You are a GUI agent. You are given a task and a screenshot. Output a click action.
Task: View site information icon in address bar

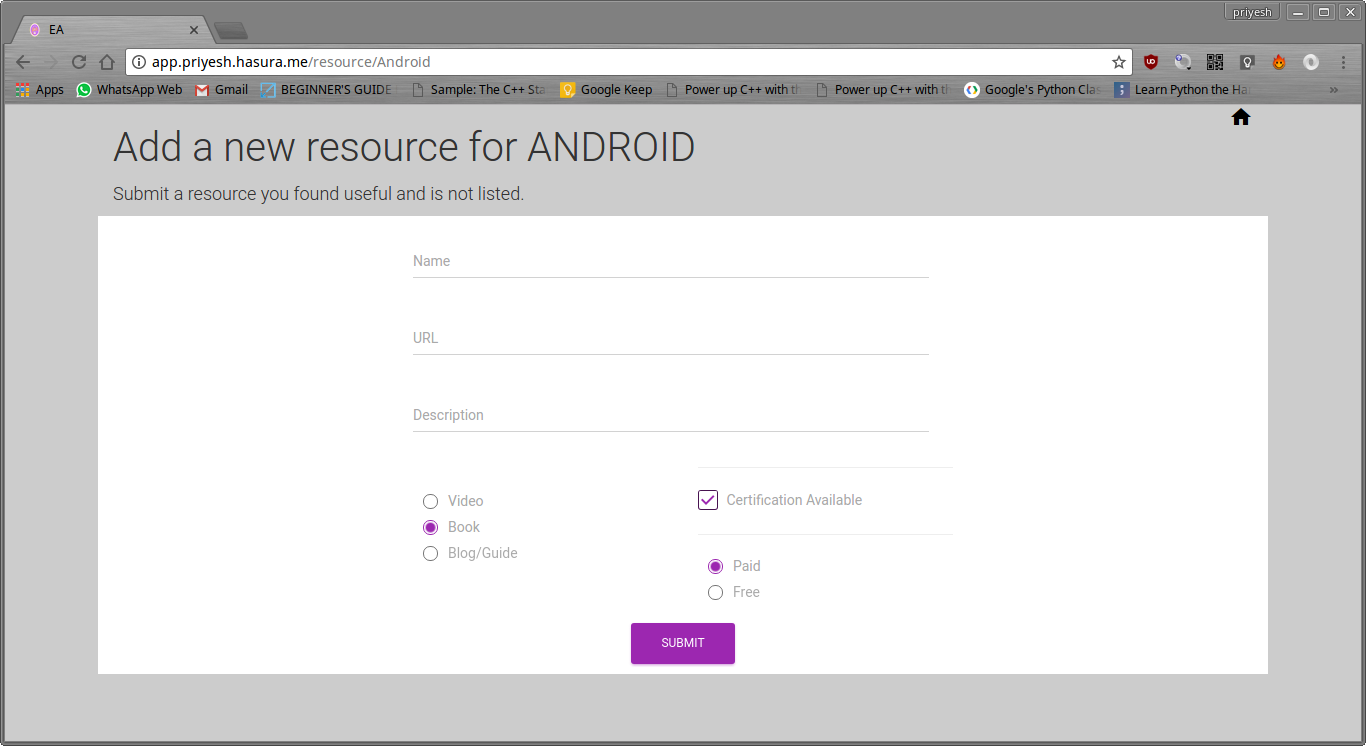tap(139, 62)
